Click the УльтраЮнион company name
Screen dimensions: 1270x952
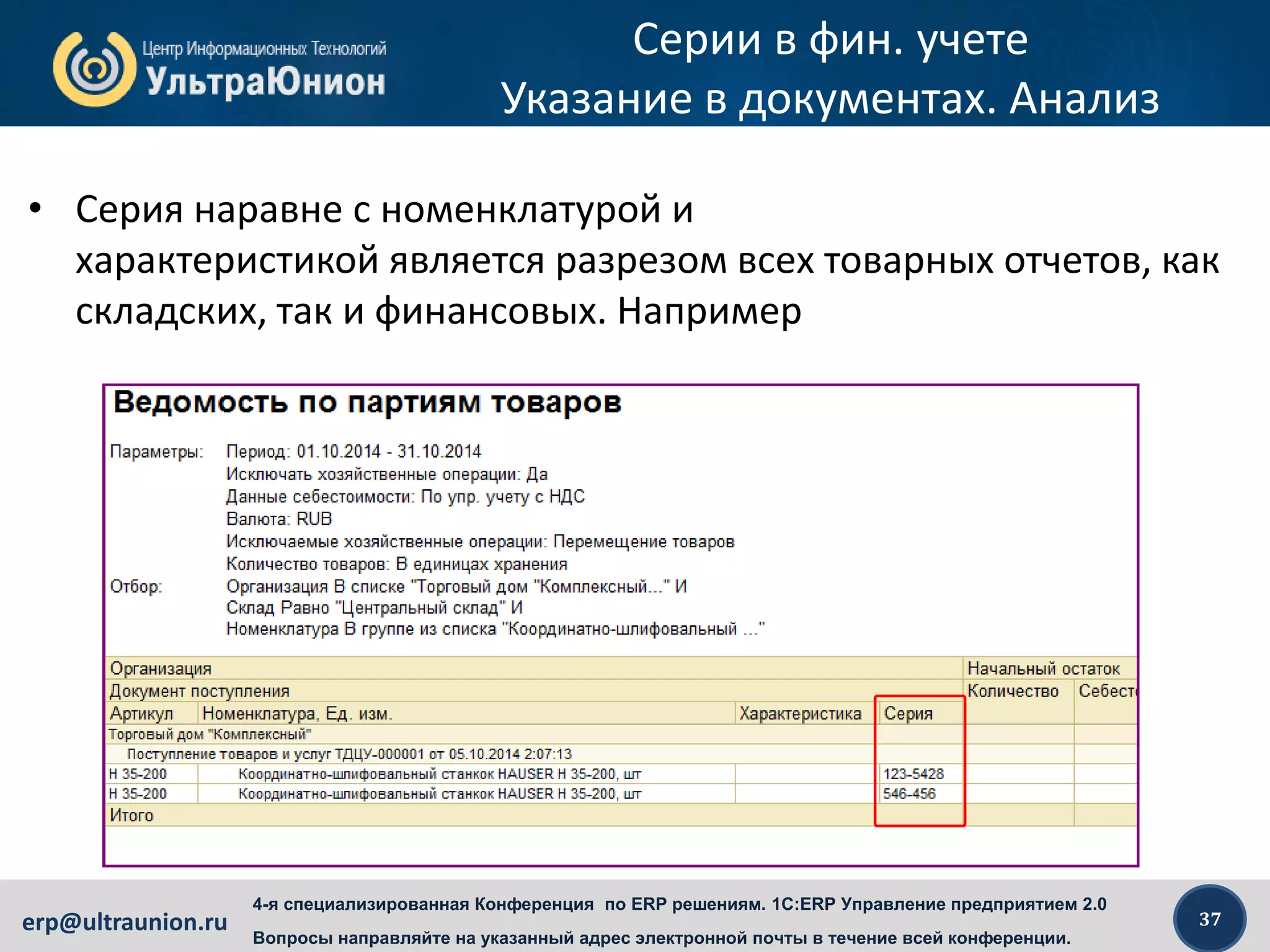[266, 82]
